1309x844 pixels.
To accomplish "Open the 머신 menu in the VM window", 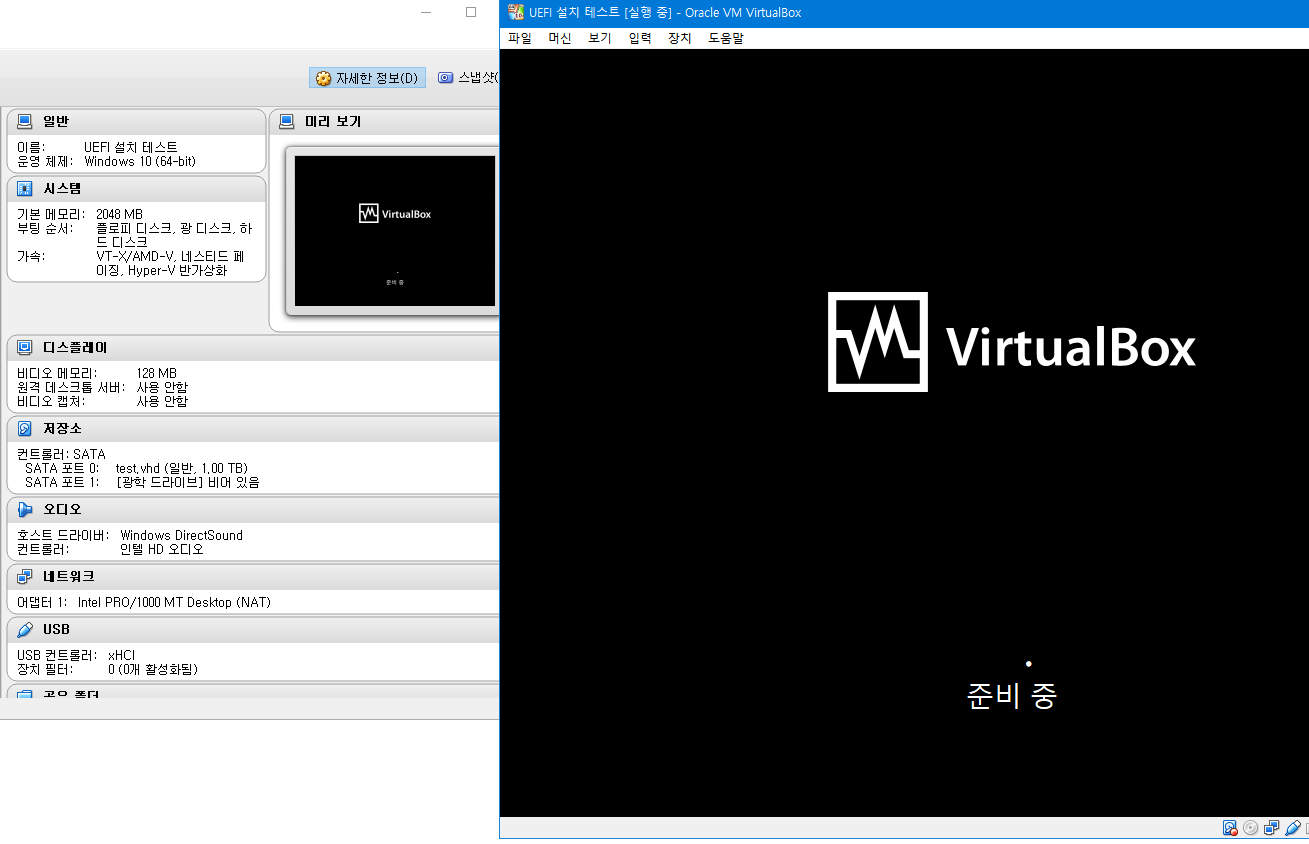I will point(560,38).
